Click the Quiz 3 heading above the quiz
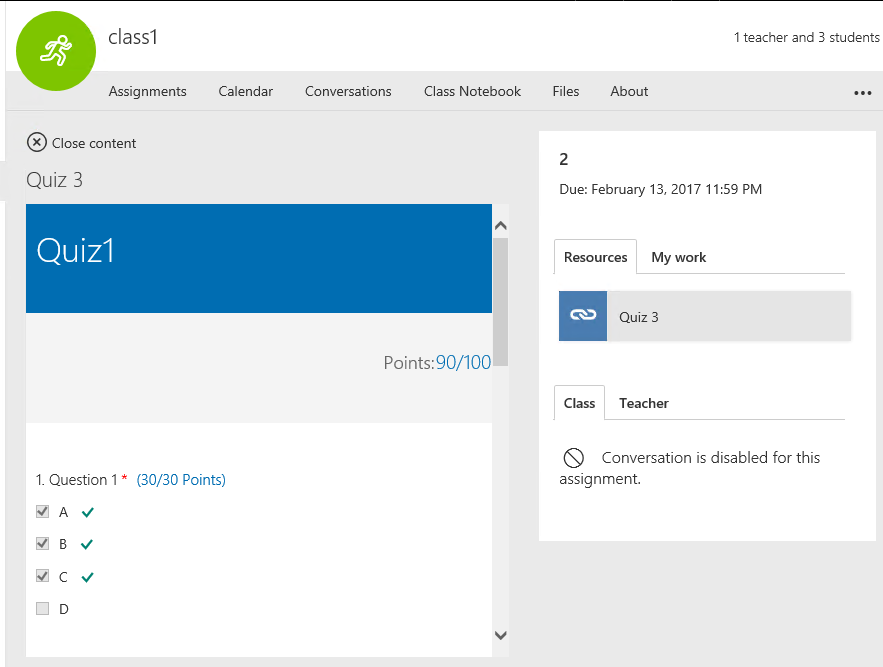883x667 pixels. pyautogui.click(x=55, y=180)
